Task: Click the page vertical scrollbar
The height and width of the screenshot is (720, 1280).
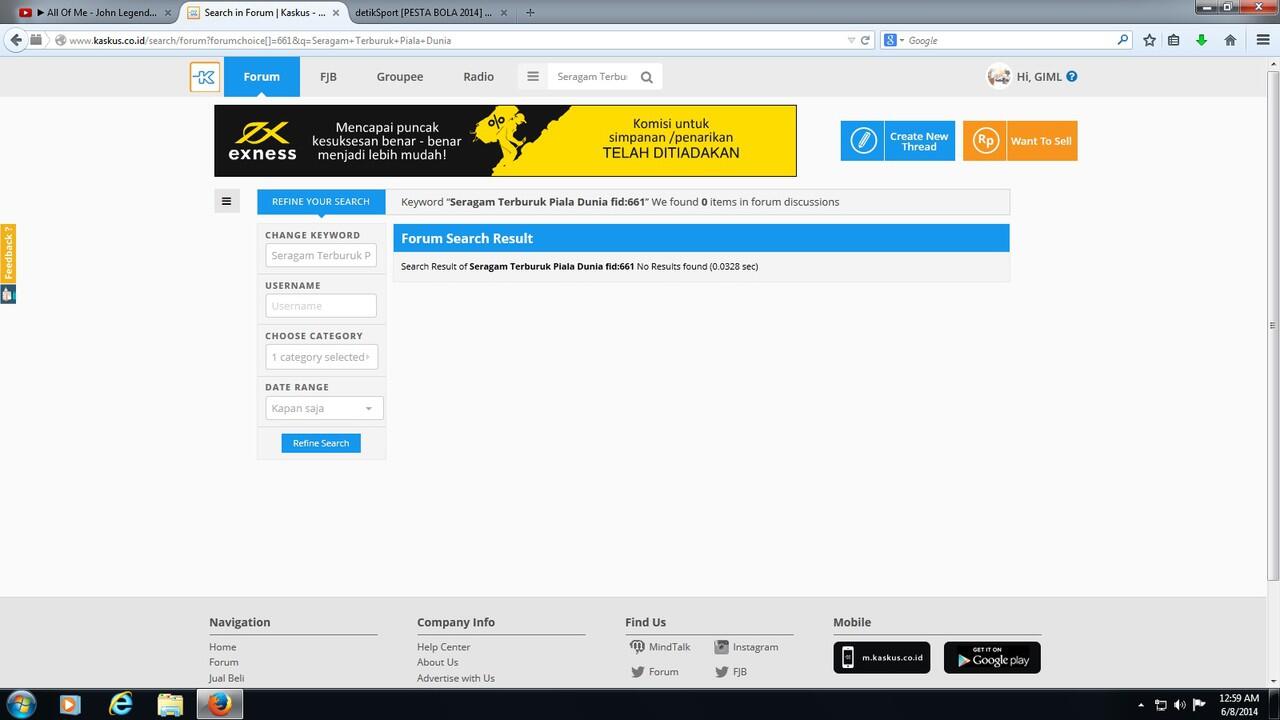Action: pos(1273,325)
